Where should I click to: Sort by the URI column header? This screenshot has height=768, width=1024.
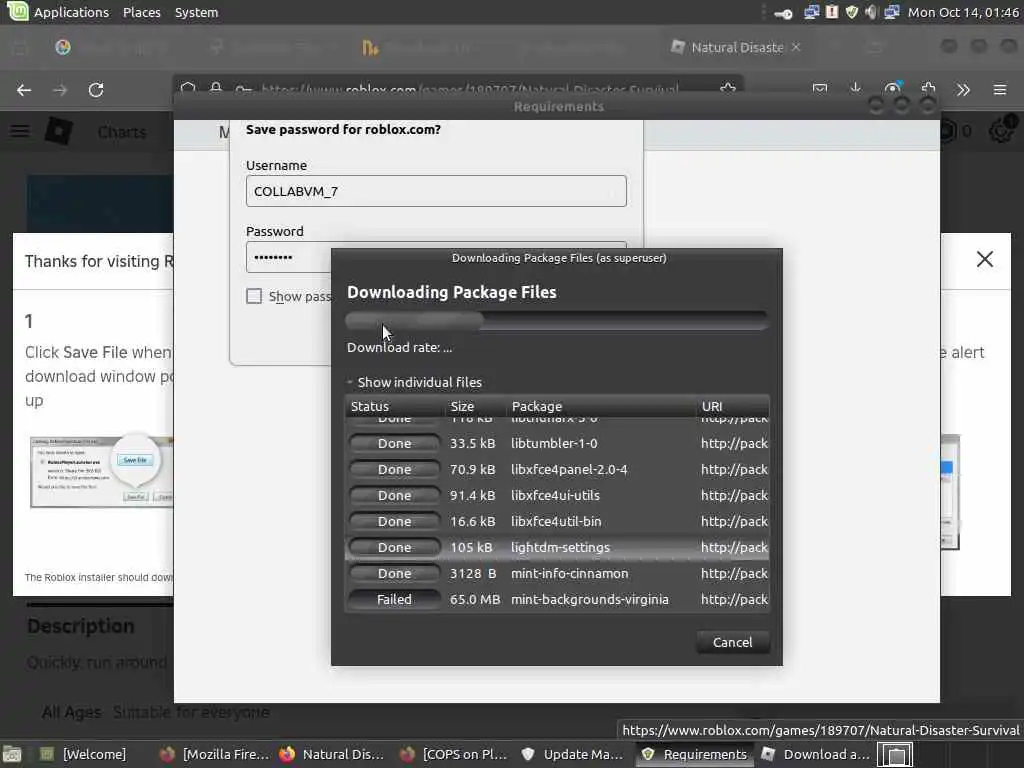[x=733, y=406]
